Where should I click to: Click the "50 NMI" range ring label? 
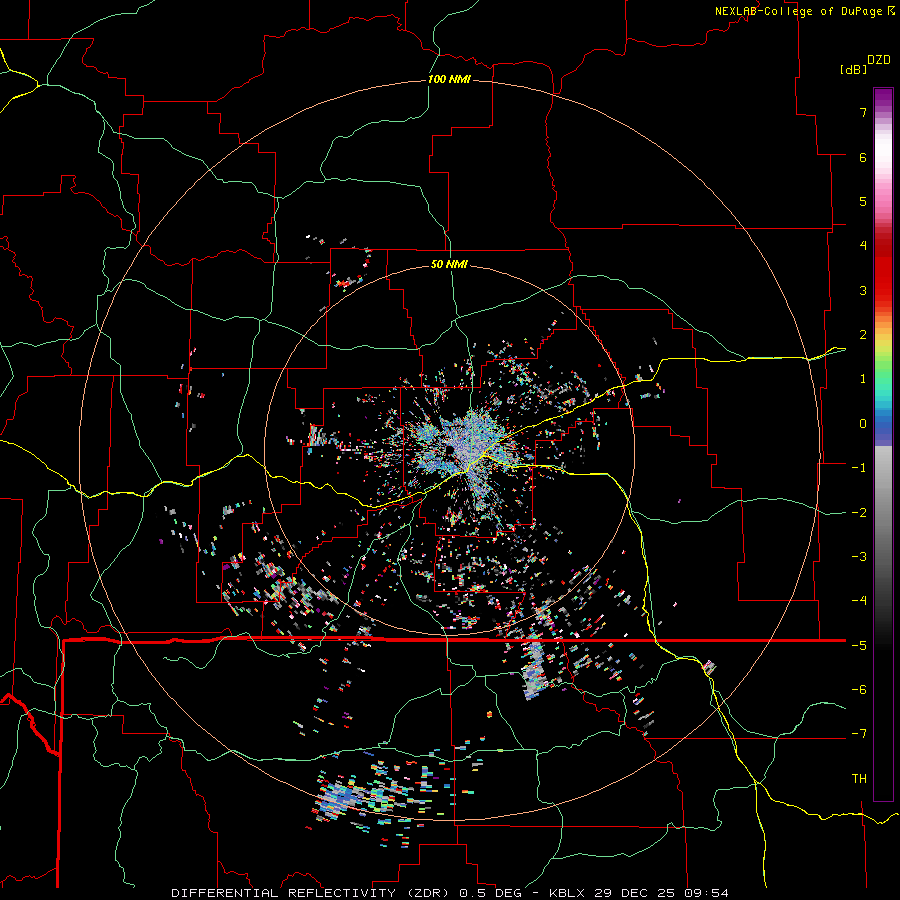(x=449, y=264)
